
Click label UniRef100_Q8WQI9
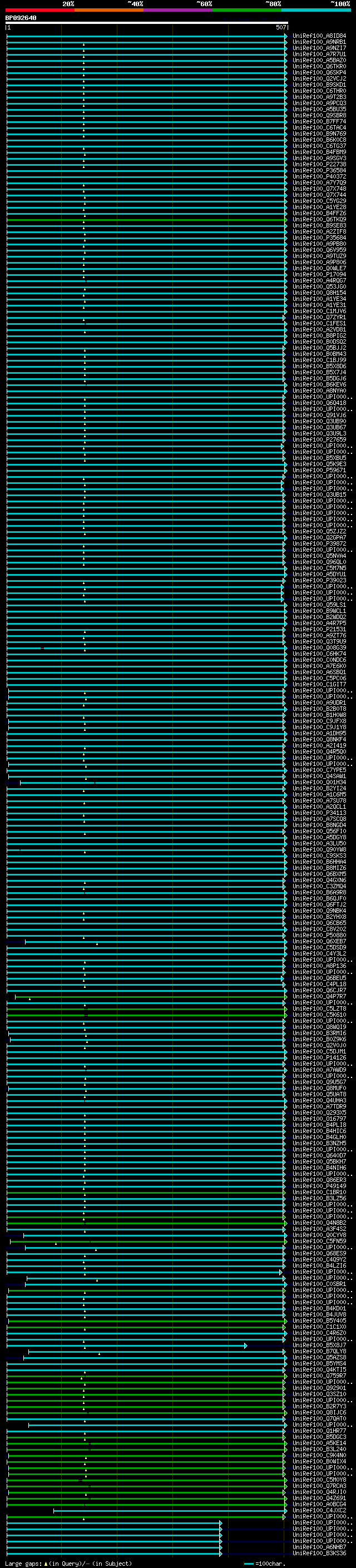pyautogui.click(x=319, y=1027)
